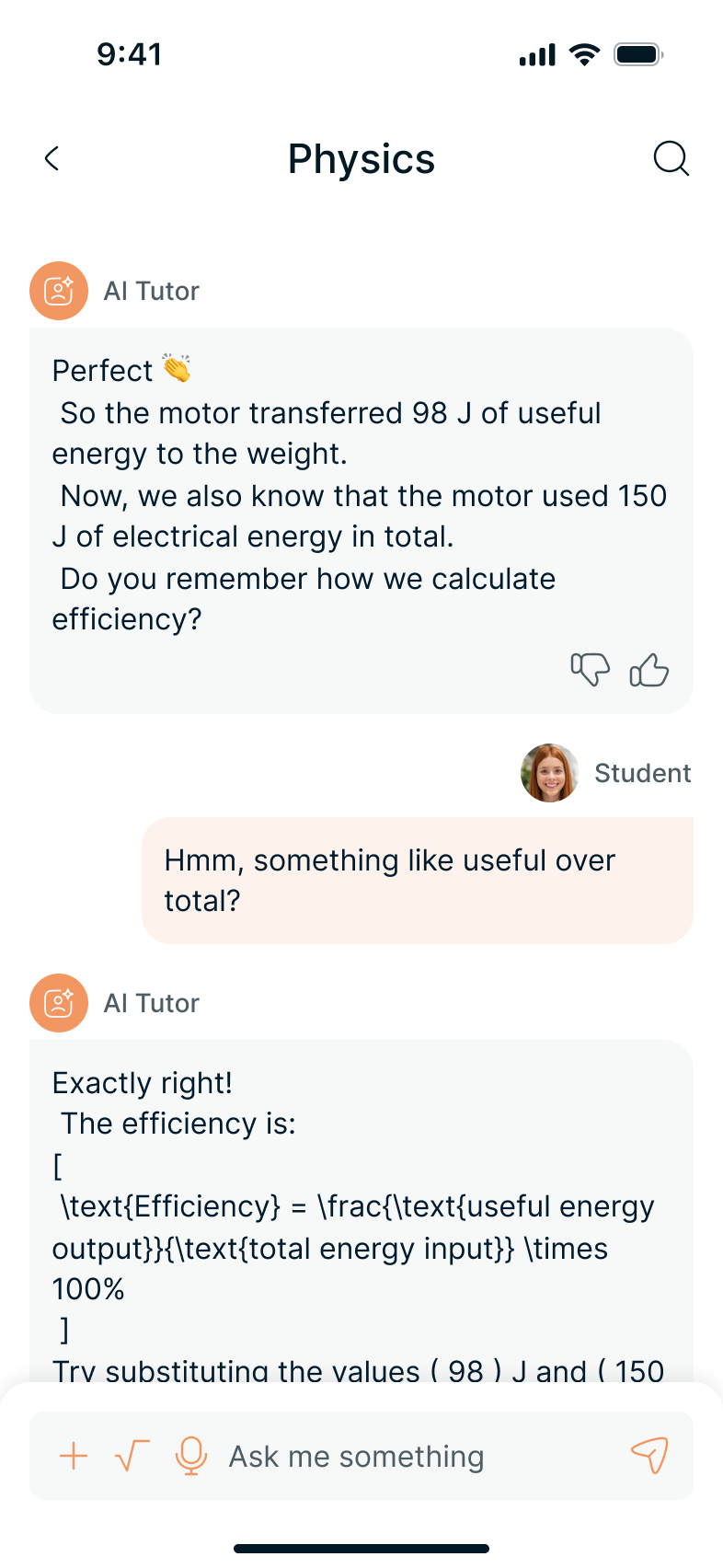723x1568 pixels.
Task: Thumbs up the AI Tutor message
Action: click(x=648, y=669)
